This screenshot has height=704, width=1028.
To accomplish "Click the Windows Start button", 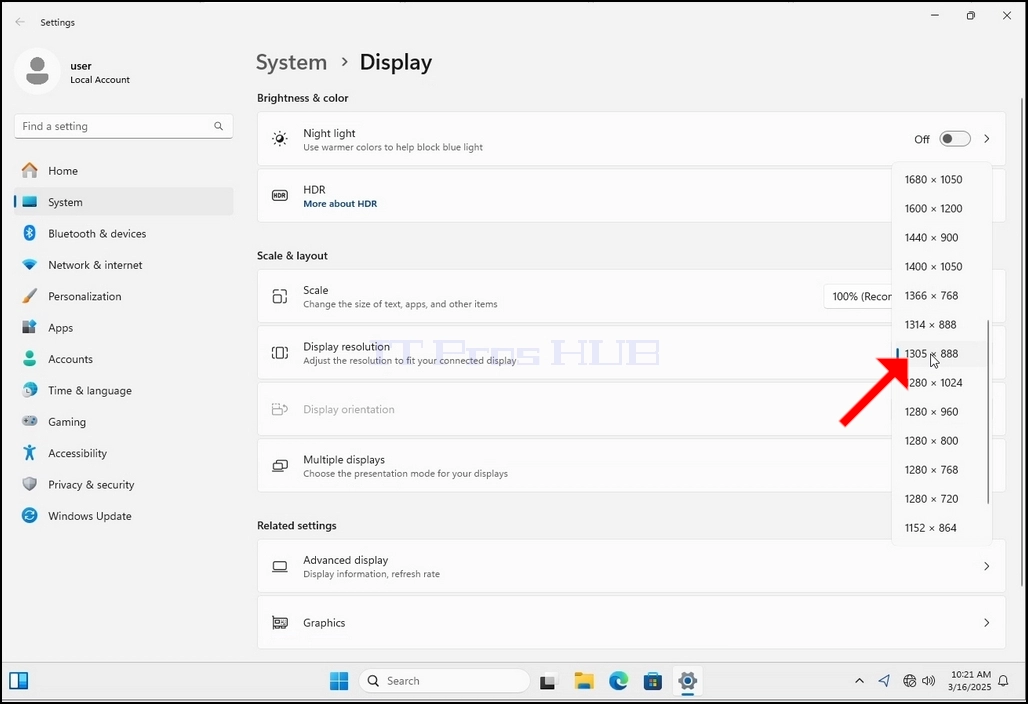I will (x=339, y=681).
